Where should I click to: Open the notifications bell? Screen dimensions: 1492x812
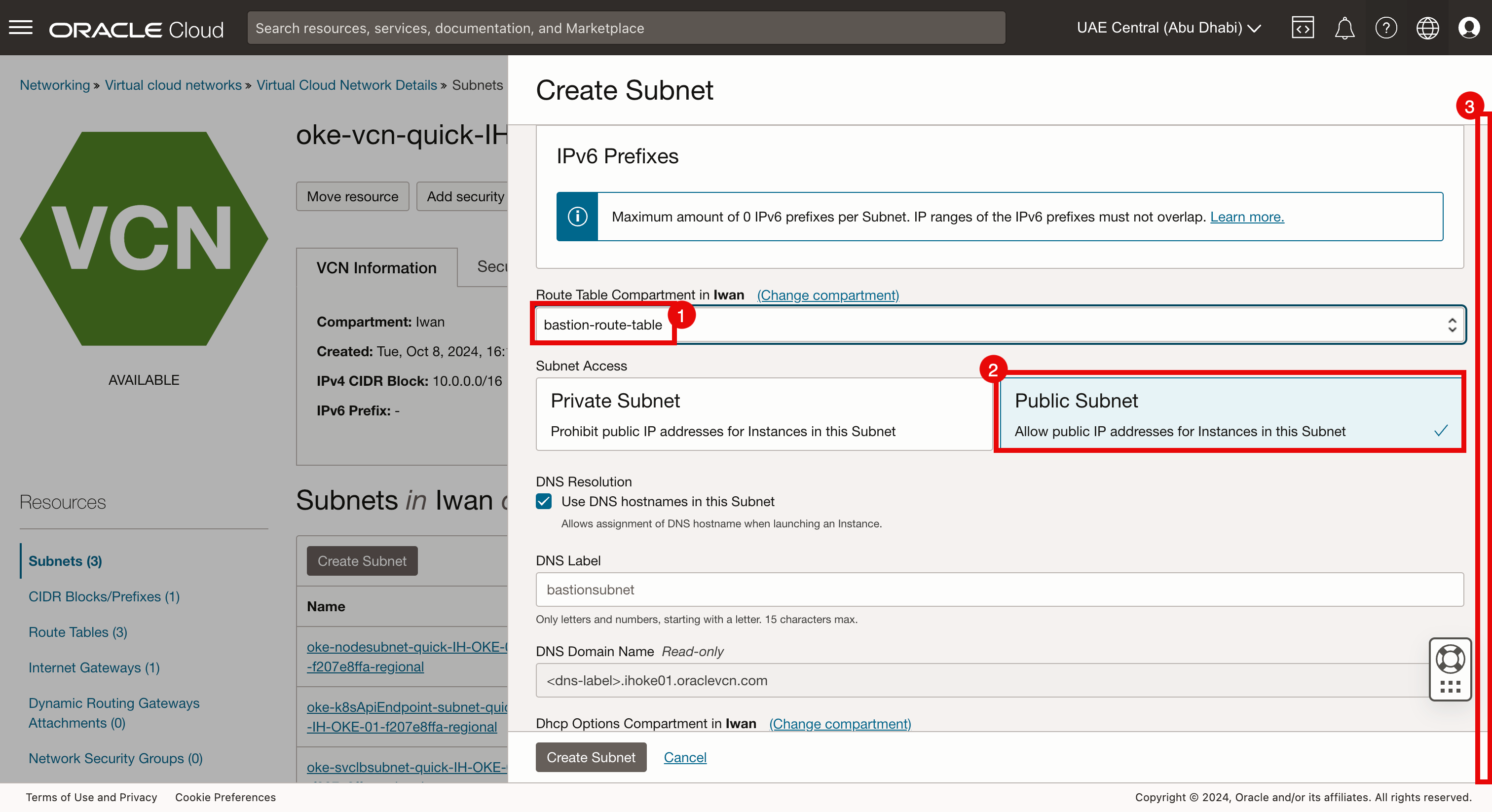coord(1343,28)
